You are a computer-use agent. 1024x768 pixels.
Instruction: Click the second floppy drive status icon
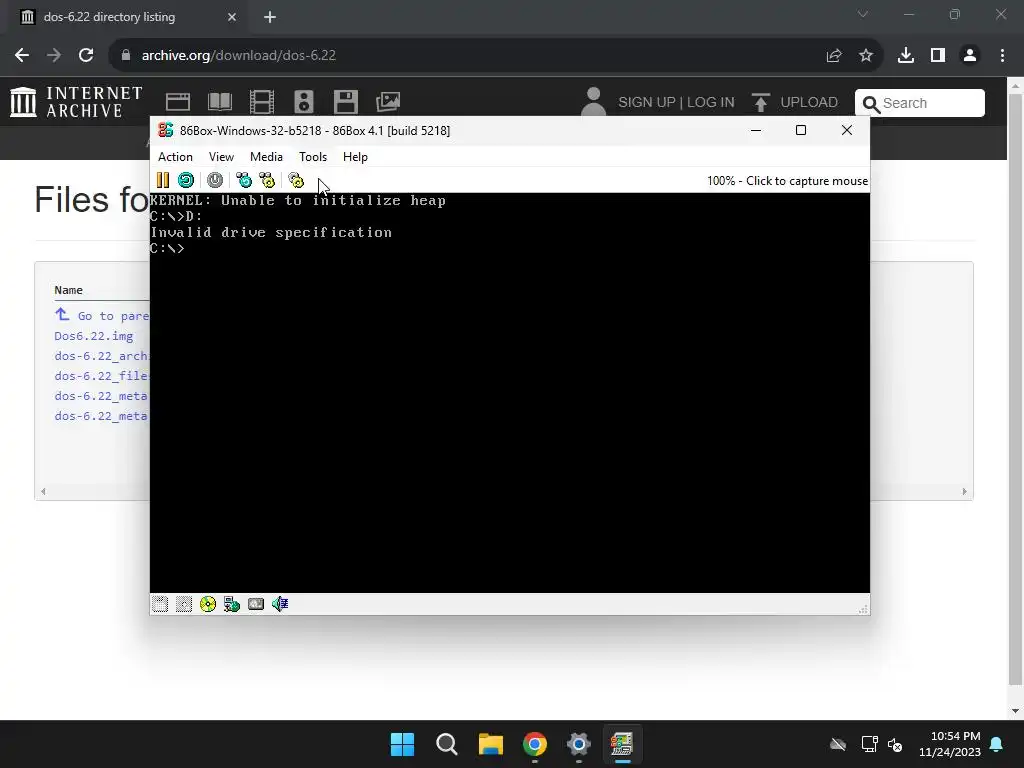click(184, 604)
